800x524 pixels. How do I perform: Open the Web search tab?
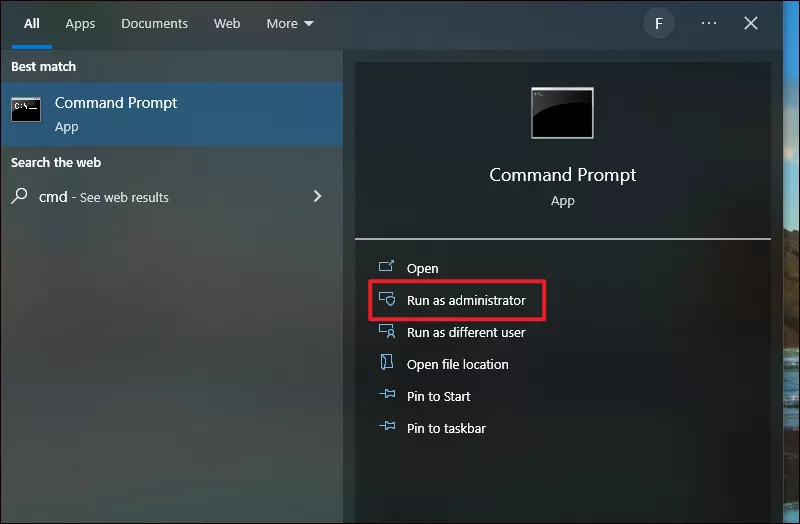point(227,23)
